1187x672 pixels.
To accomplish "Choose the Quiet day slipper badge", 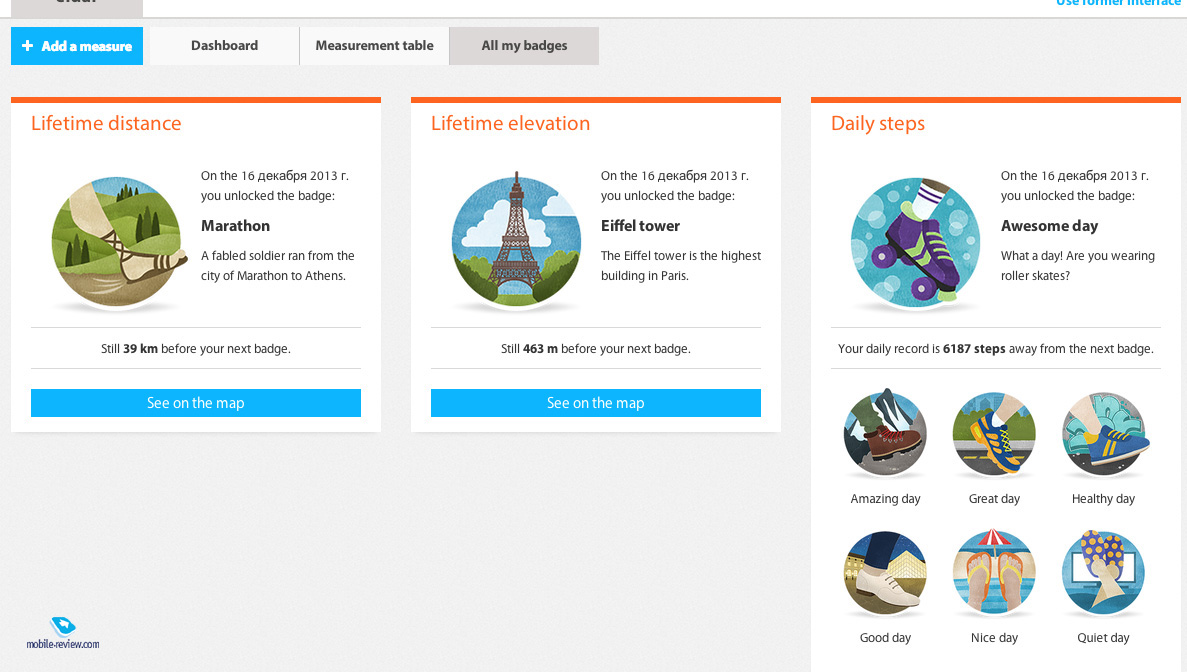I will point(1103,573).
